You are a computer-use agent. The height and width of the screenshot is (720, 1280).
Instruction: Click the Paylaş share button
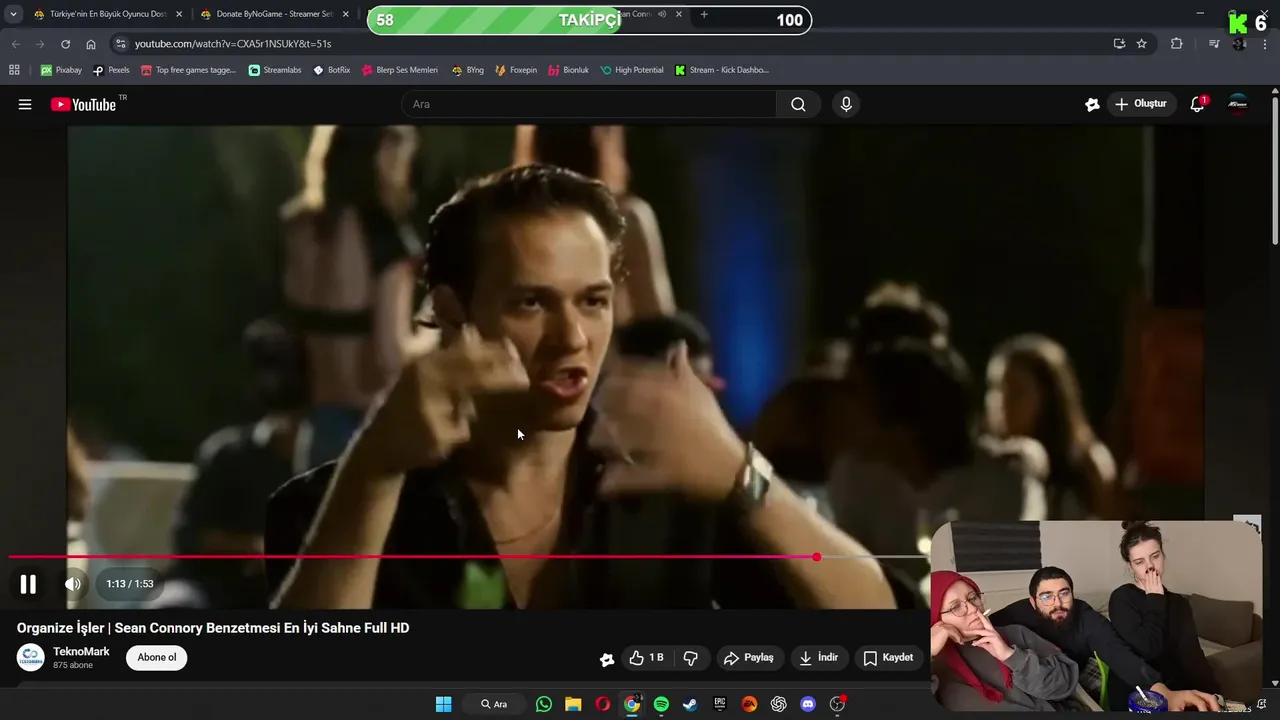point(748,658)
